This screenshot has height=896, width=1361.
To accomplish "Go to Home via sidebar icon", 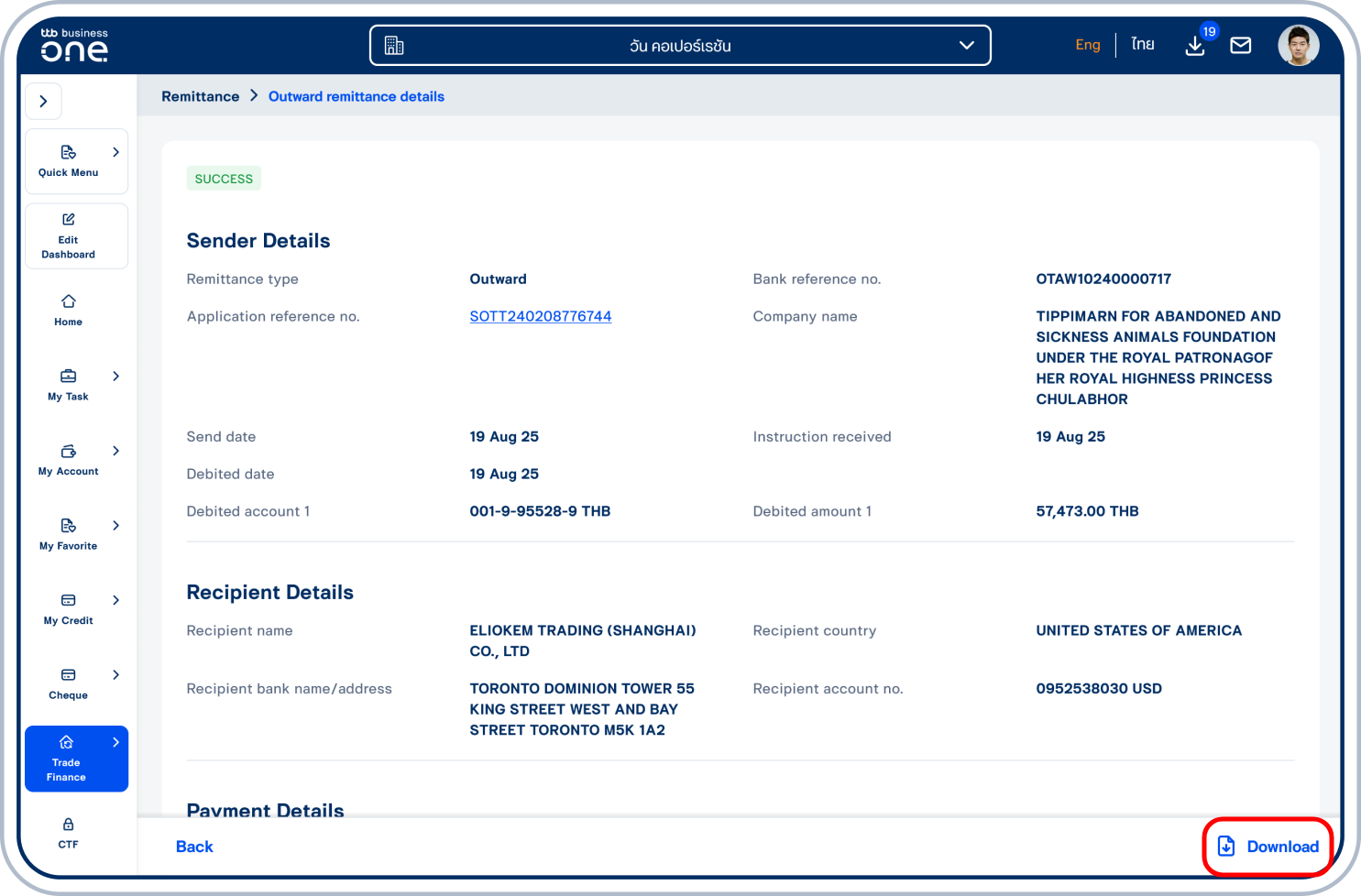I will tap(68, 310).
